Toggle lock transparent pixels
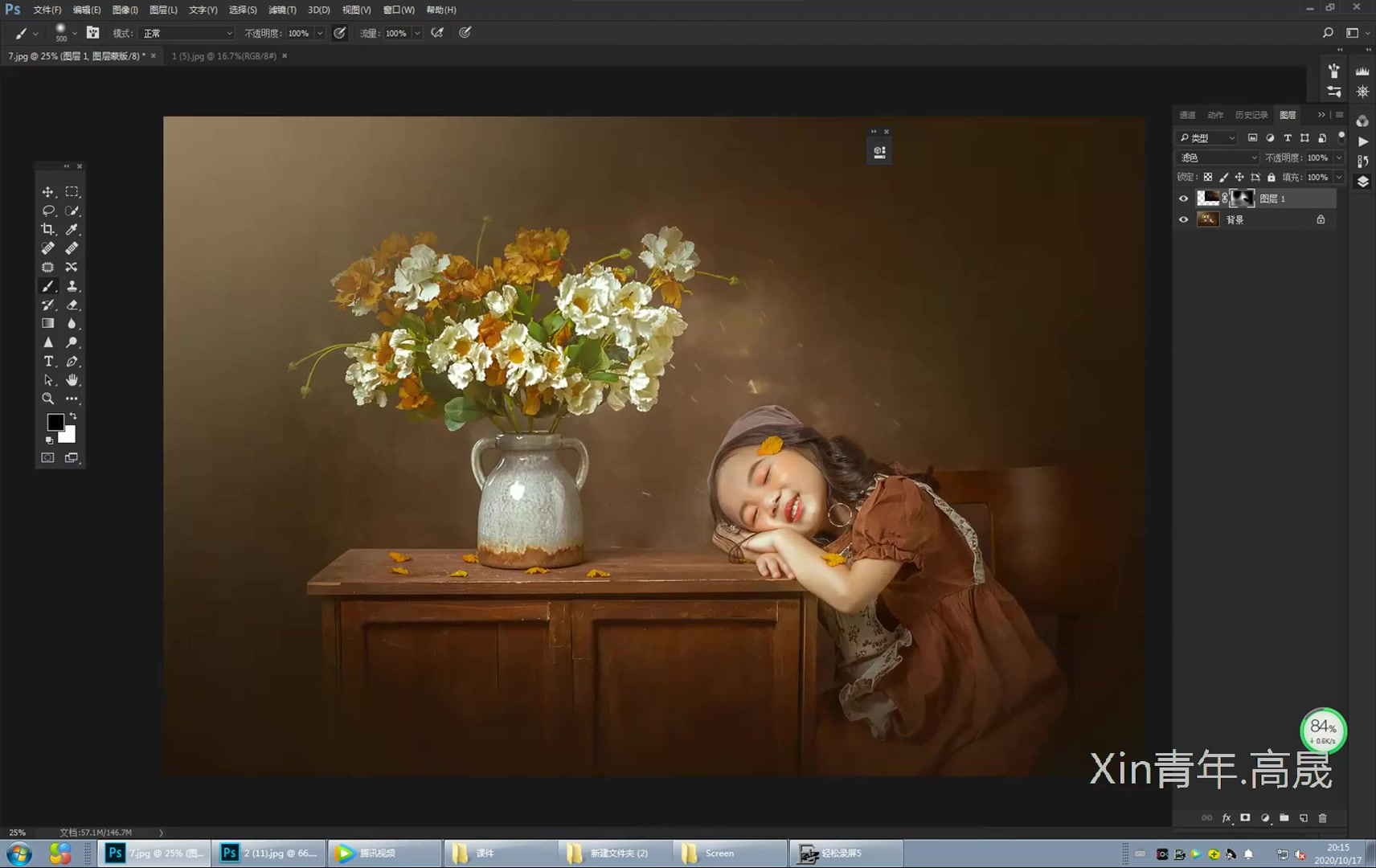This screenshot has width=1376, height=868. 1207,177
